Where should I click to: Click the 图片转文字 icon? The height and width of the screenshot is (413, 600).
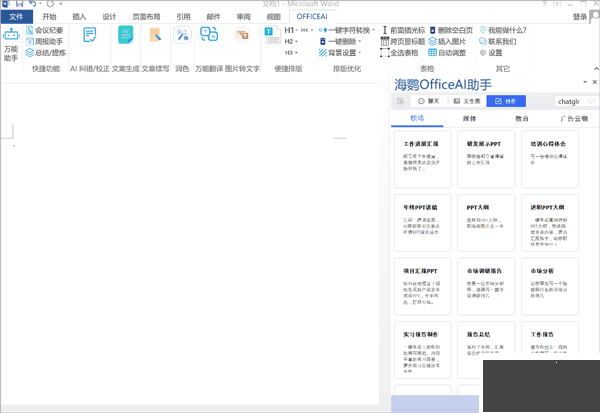[x=241, y=36]
